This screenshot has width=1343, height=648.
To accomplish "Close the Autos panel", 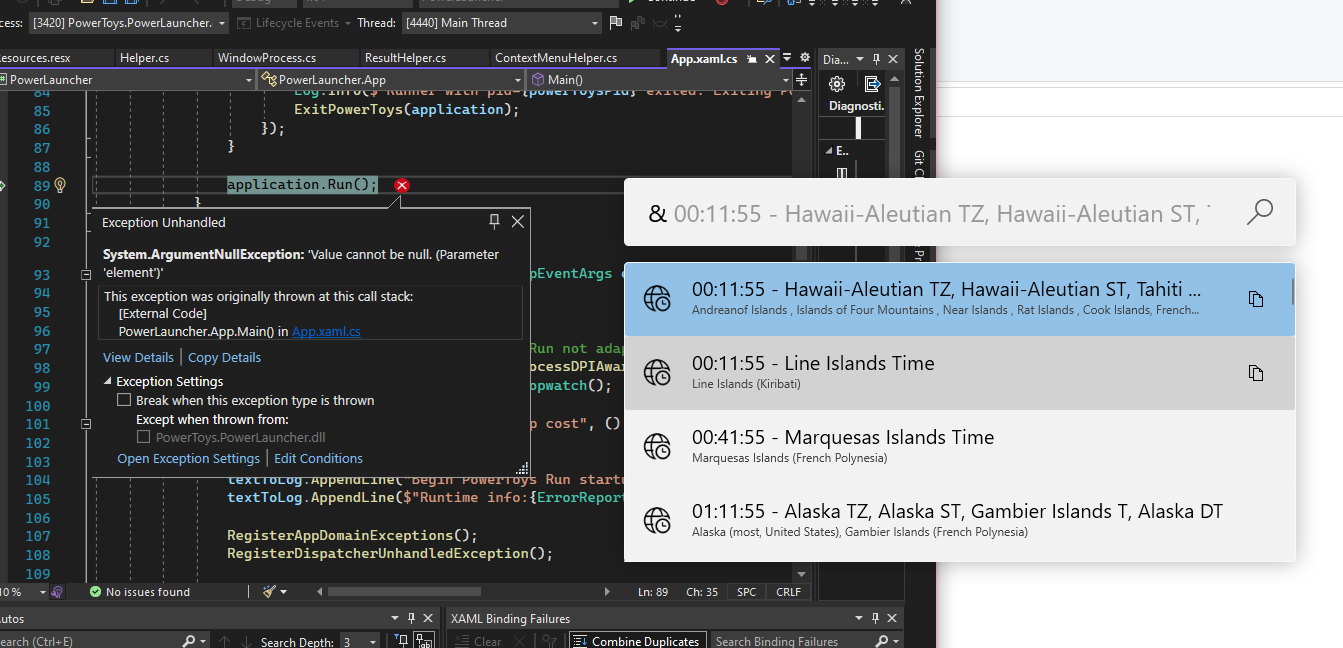I will pyautogui.click(x=430, y=619).
